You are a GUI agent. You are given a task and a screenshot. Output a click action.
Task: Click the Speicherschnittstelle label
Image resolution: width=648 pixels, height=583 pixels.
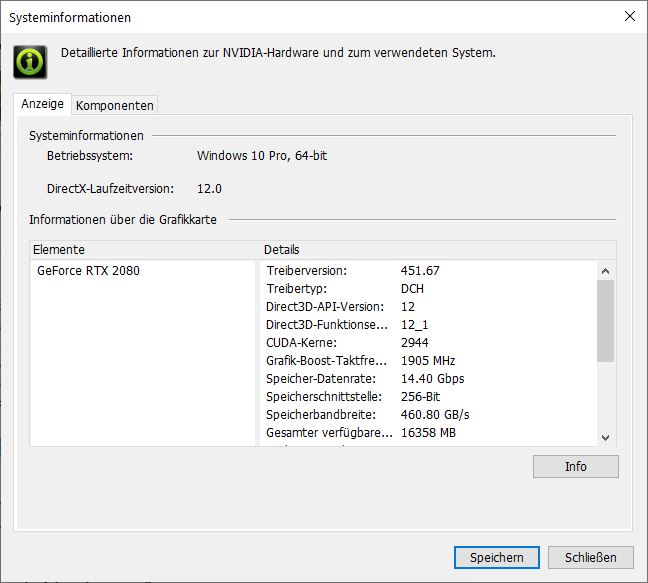(324, 397)
